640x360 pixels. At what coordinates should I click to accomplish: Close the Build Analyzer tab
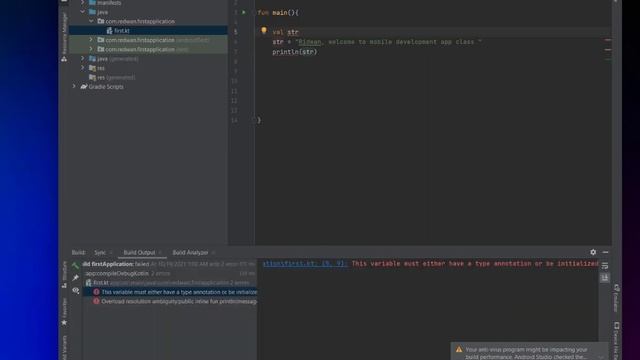point(213,253)
